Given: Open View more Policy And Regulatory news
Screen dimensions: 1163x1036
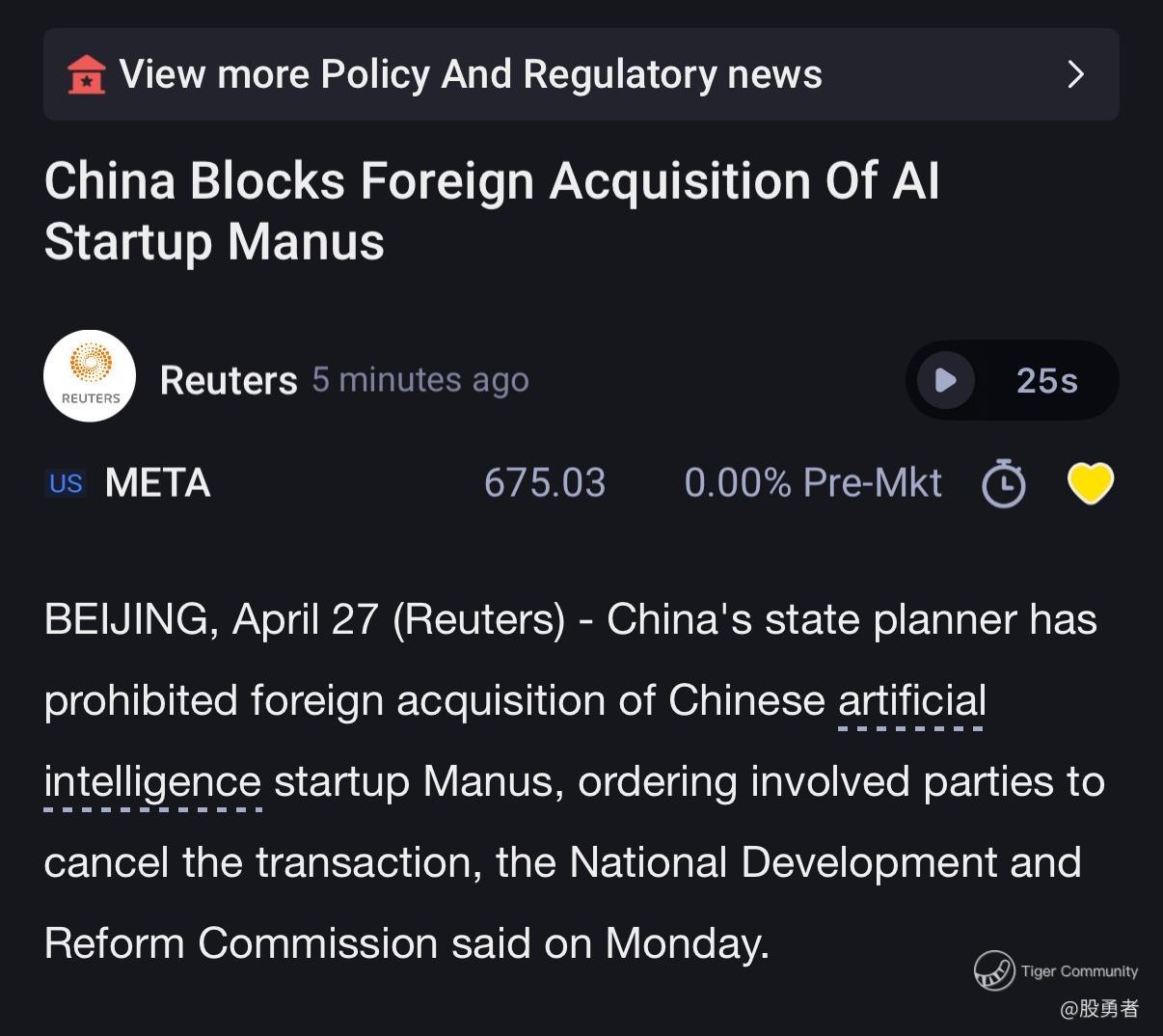Looking at the screenshot, I should point(581,74).
